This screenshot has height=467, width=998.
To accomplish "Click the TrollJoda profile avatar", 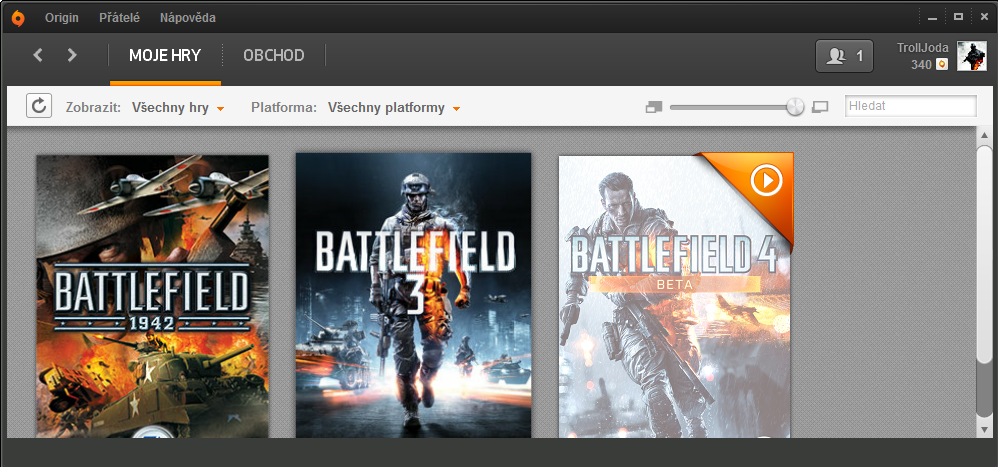I will pos(971,56).
